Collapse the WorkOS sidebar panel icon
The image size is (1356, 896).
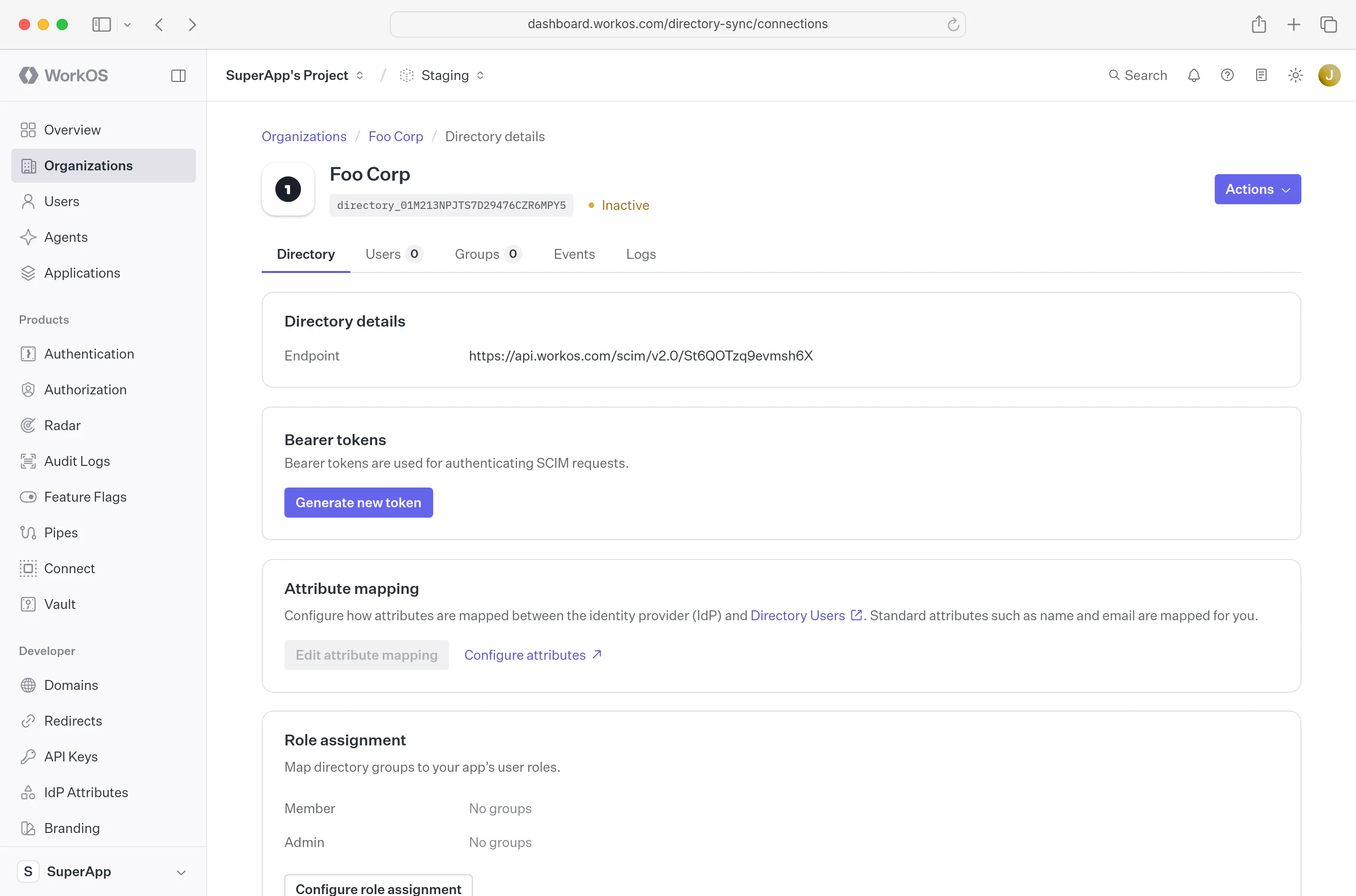click(178, 75)
